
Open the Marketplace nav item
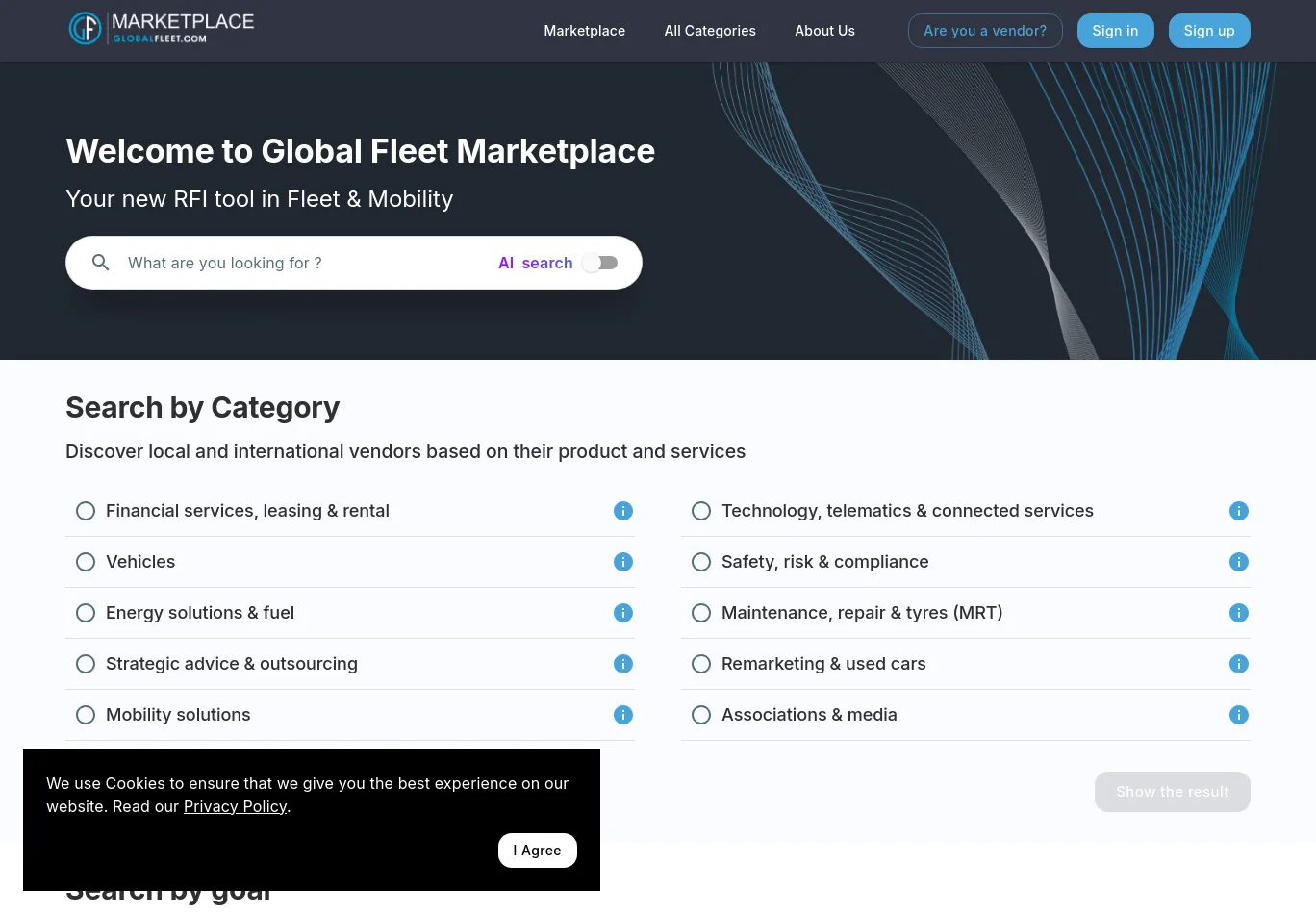pyautogui.click(x=584, y=31)
